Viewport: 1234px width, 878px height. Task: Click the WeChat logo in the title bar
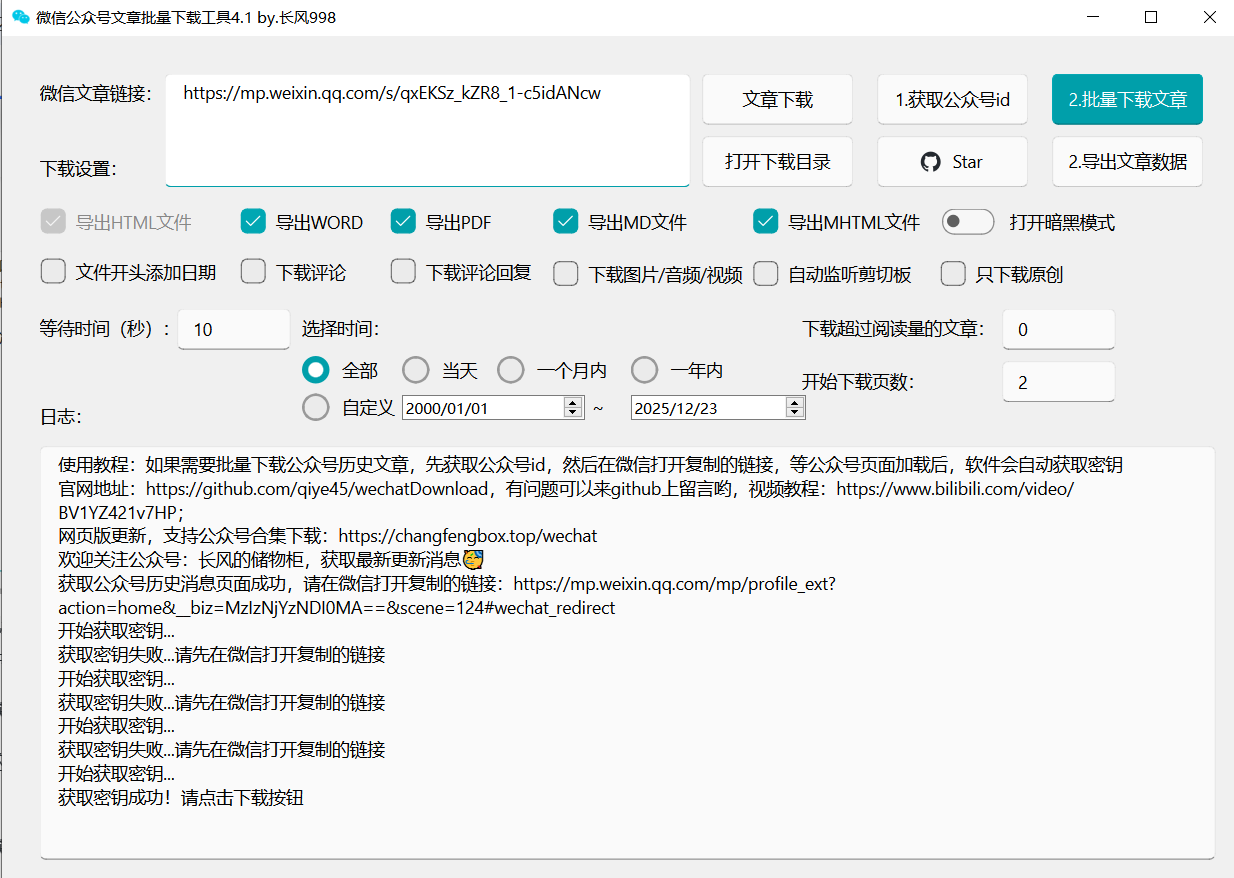tap(19, 17)
